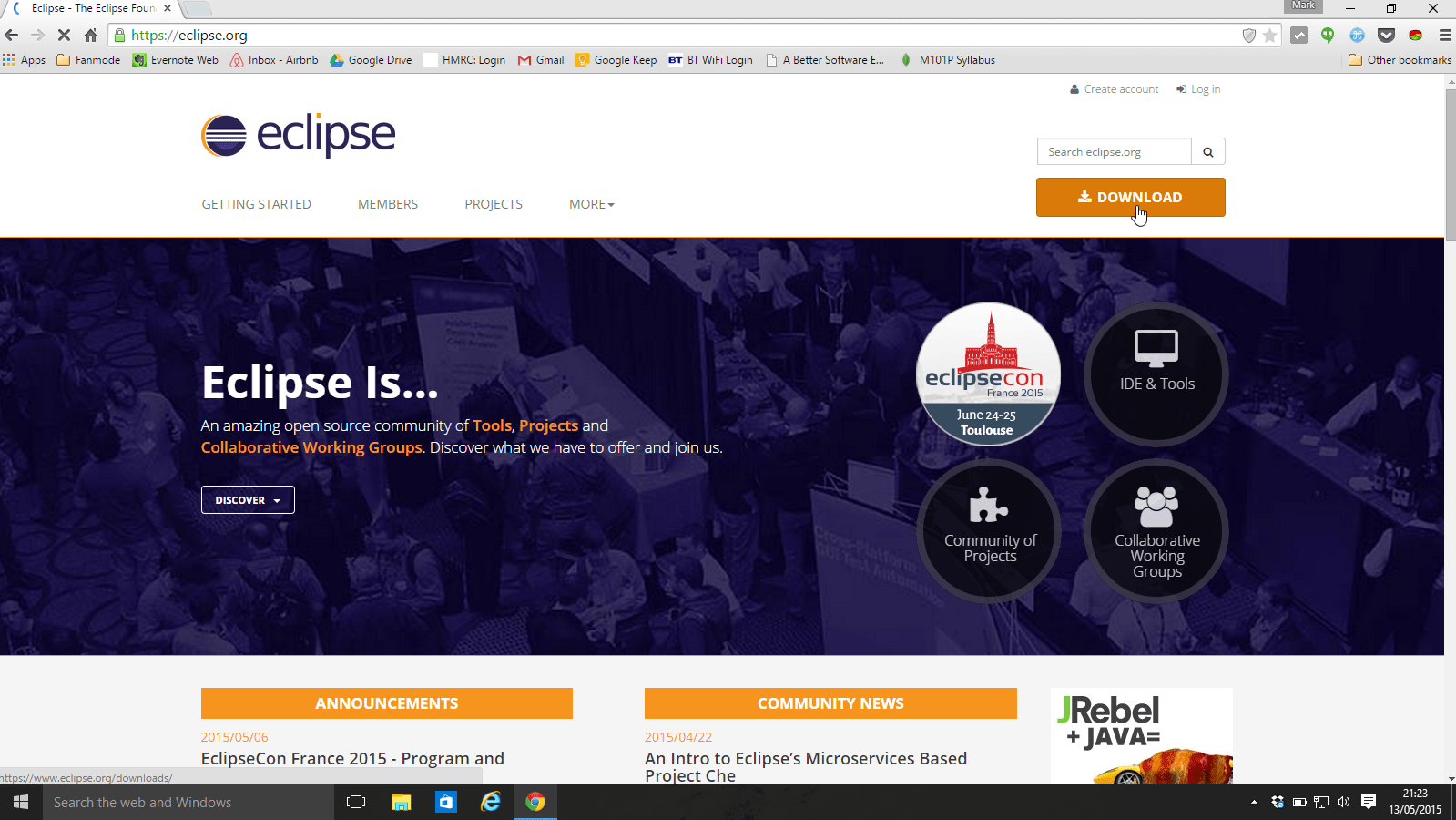The width and height of the screenshot is (1456, 820).
Task: Click the volume speaker tray icon
Action: 1343,802
